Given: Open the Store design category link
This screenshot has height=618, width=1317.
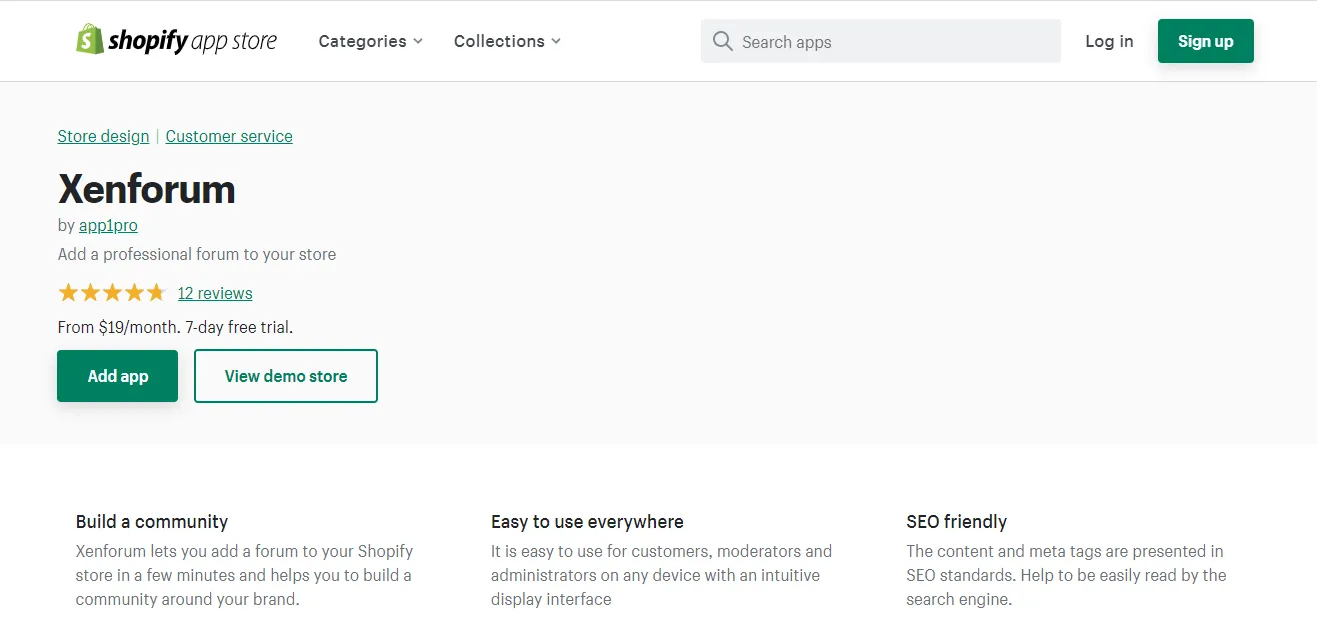Looking at the screenshot, I should pos(103,136).
